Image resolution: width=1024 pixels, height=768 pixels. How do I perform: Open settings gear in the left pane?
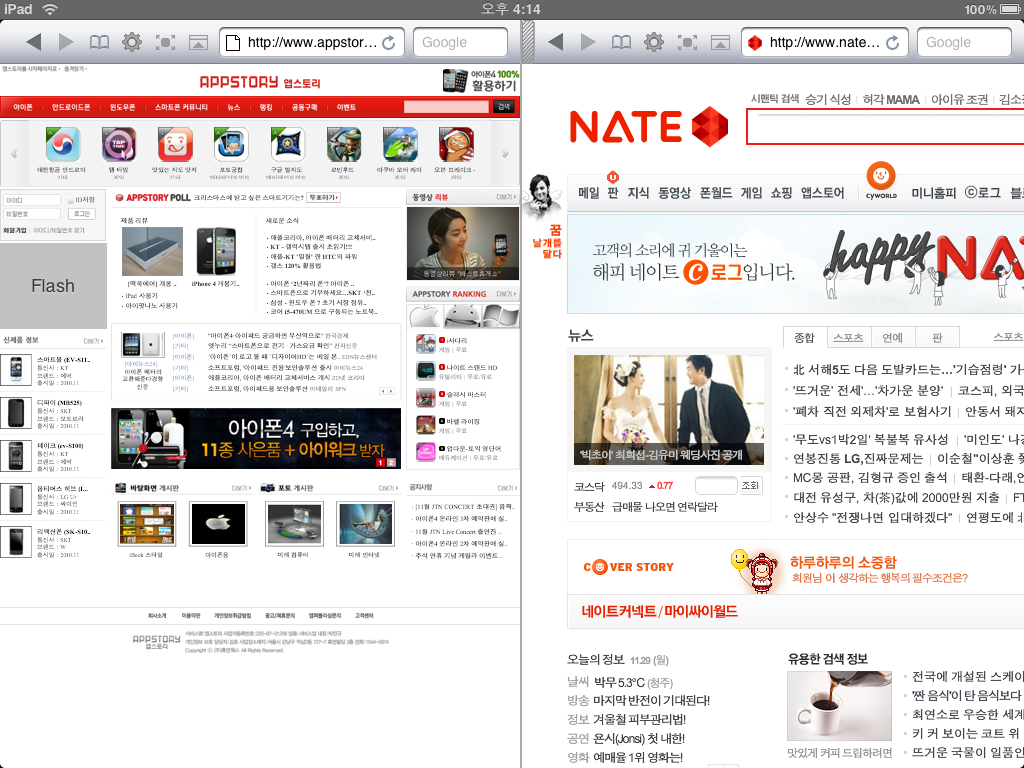click(132, 42)
